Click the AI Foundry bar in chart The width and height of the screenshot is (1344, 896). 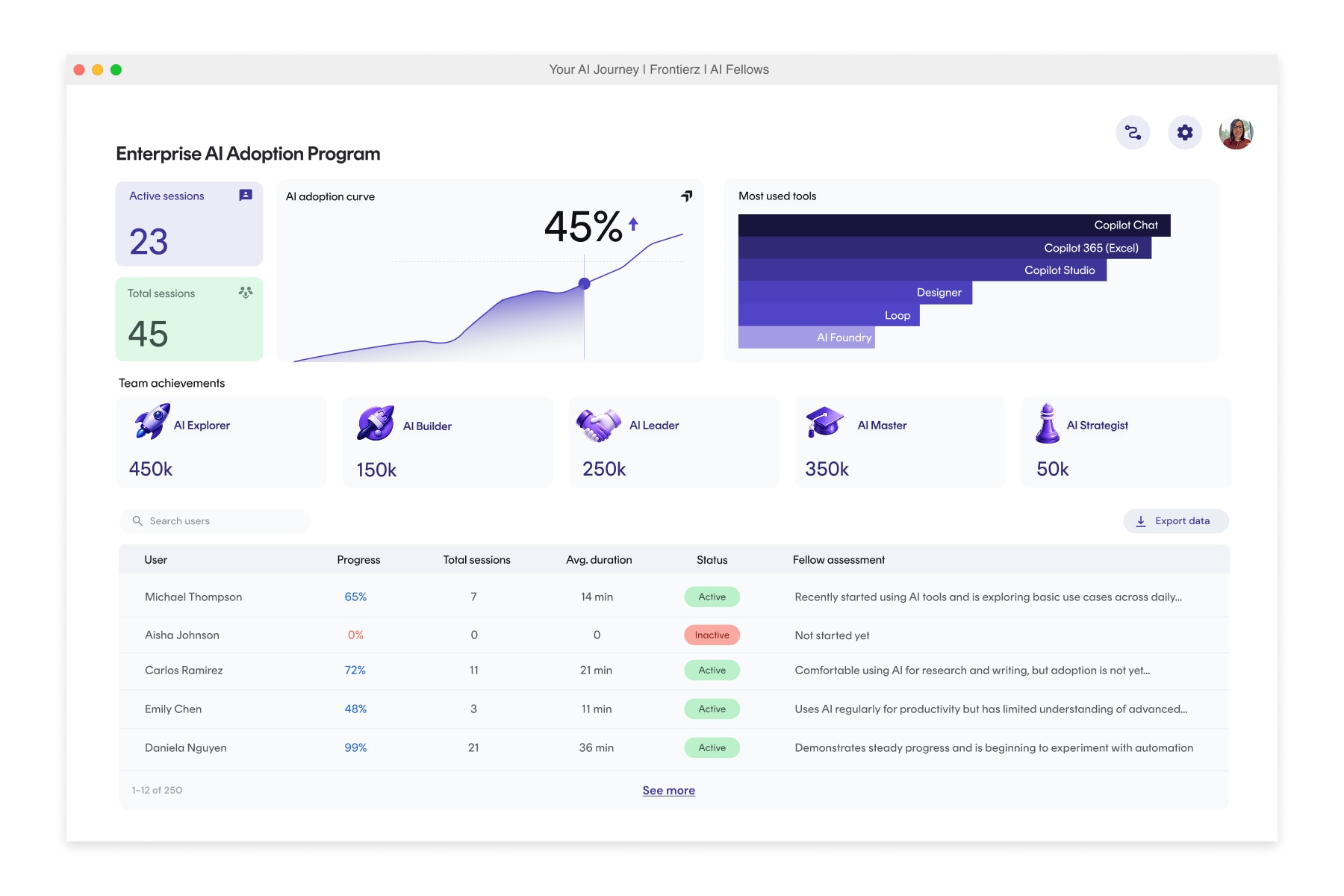pos(806,337)
